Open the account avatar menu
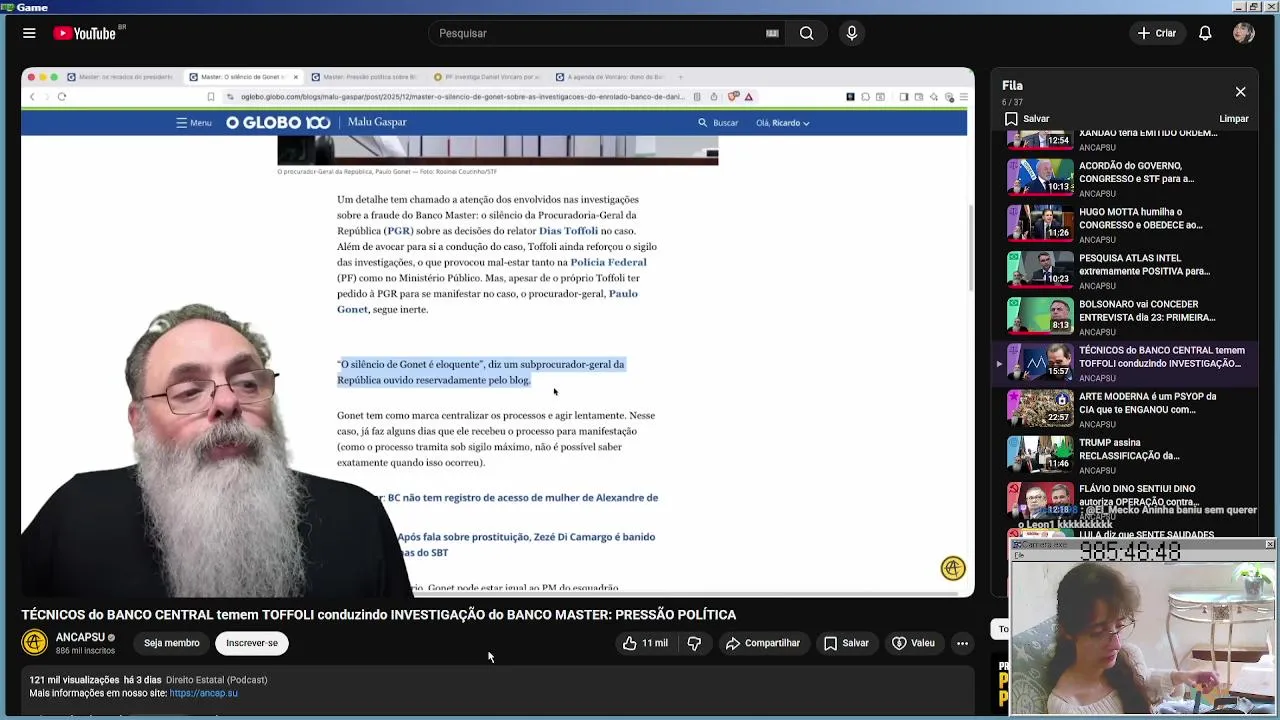This screenshot has width=1280, height=720. click(1244, 33)
